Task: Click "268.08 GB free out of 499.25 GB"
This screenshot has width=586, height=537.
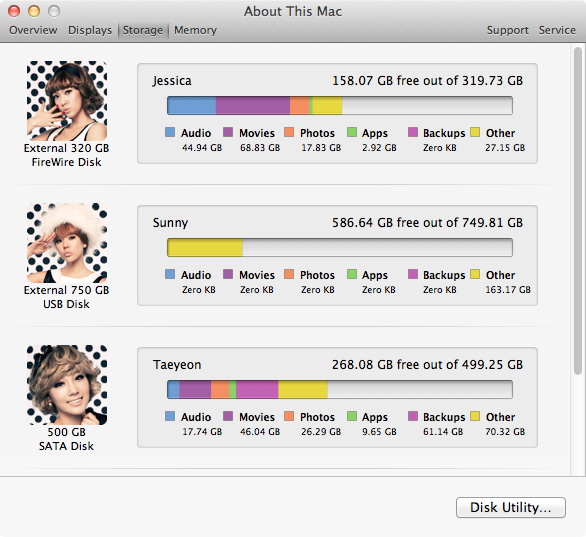Action: coord(428,365)
